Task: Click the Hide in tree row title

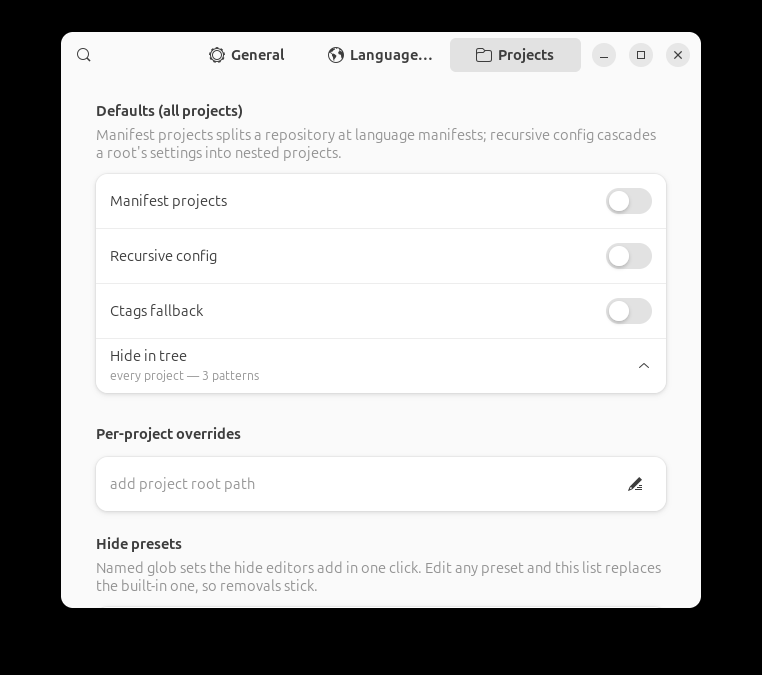Action: (148, 356)
